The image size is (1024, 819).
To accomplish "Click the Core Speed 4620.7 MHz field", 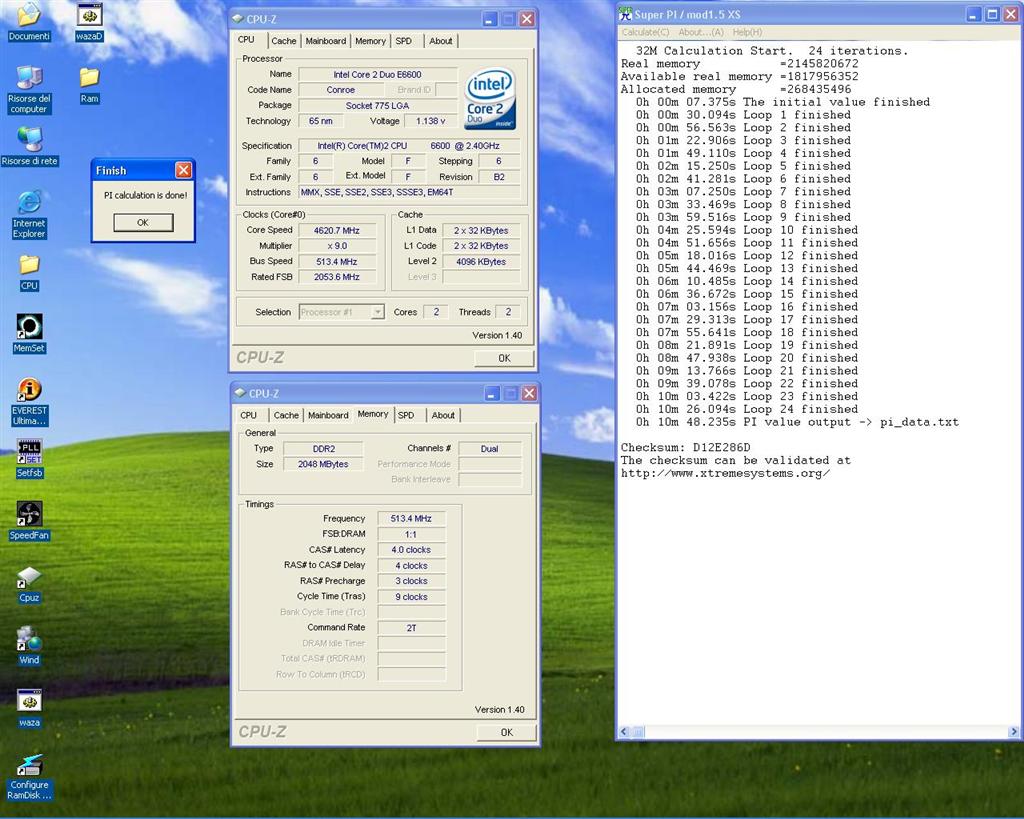I will pos(337,230).
